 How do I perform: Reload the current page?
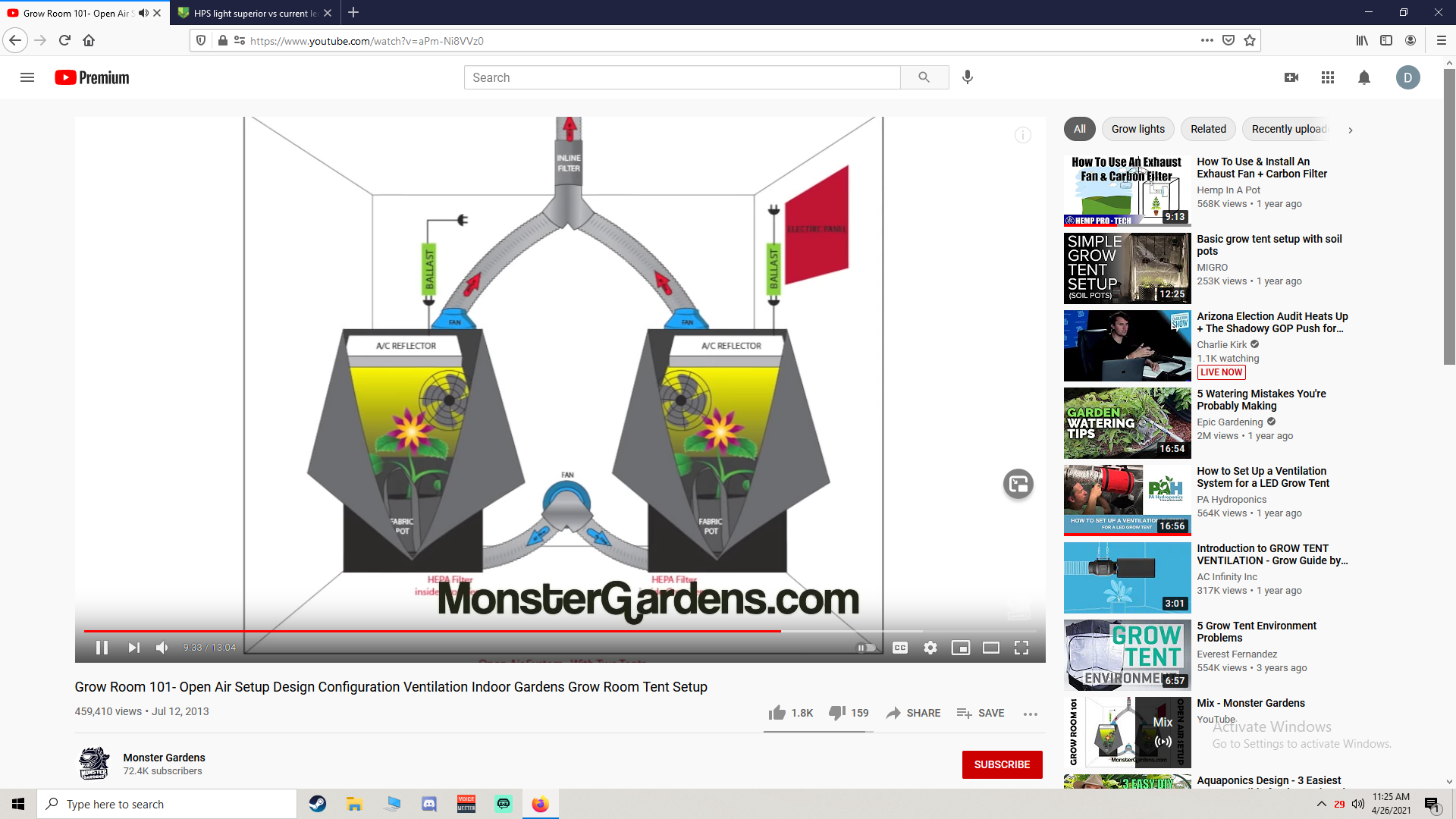click(x=64, y=40)
